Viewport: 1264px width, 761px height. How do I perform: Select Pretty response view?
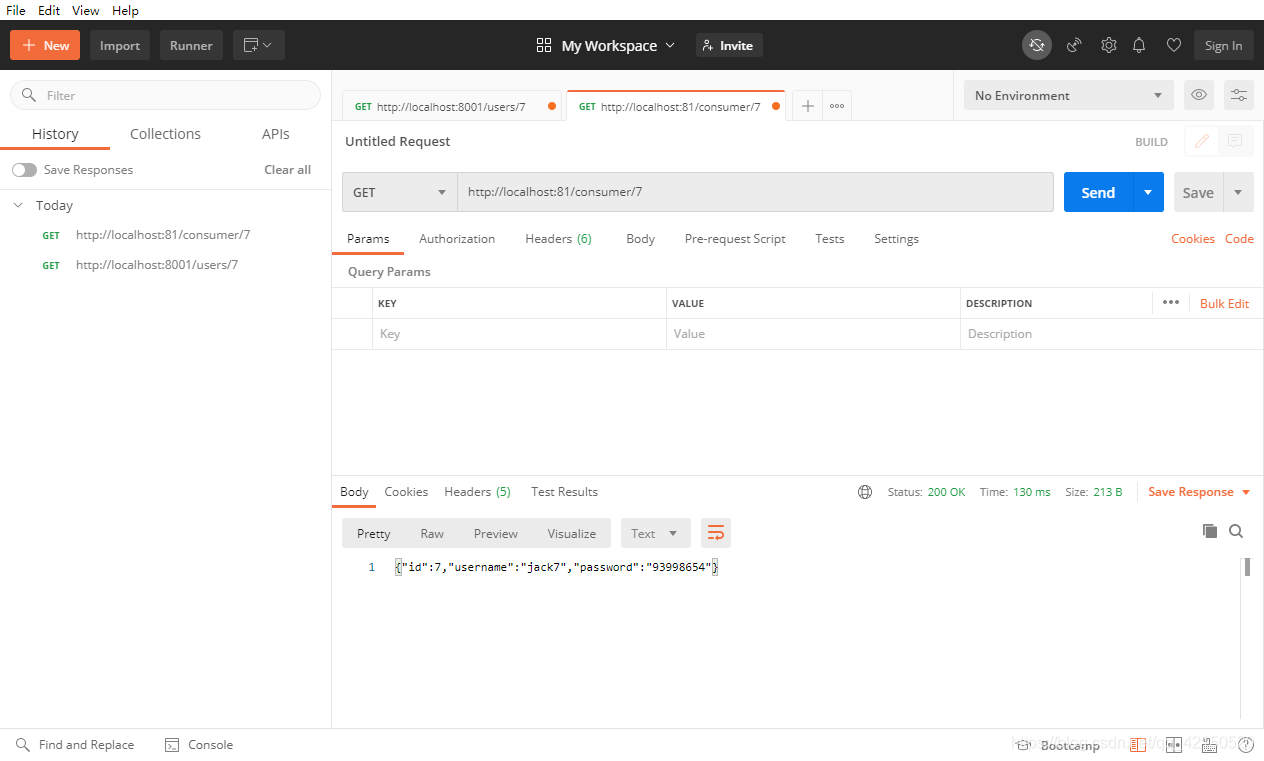pos(374,533)
